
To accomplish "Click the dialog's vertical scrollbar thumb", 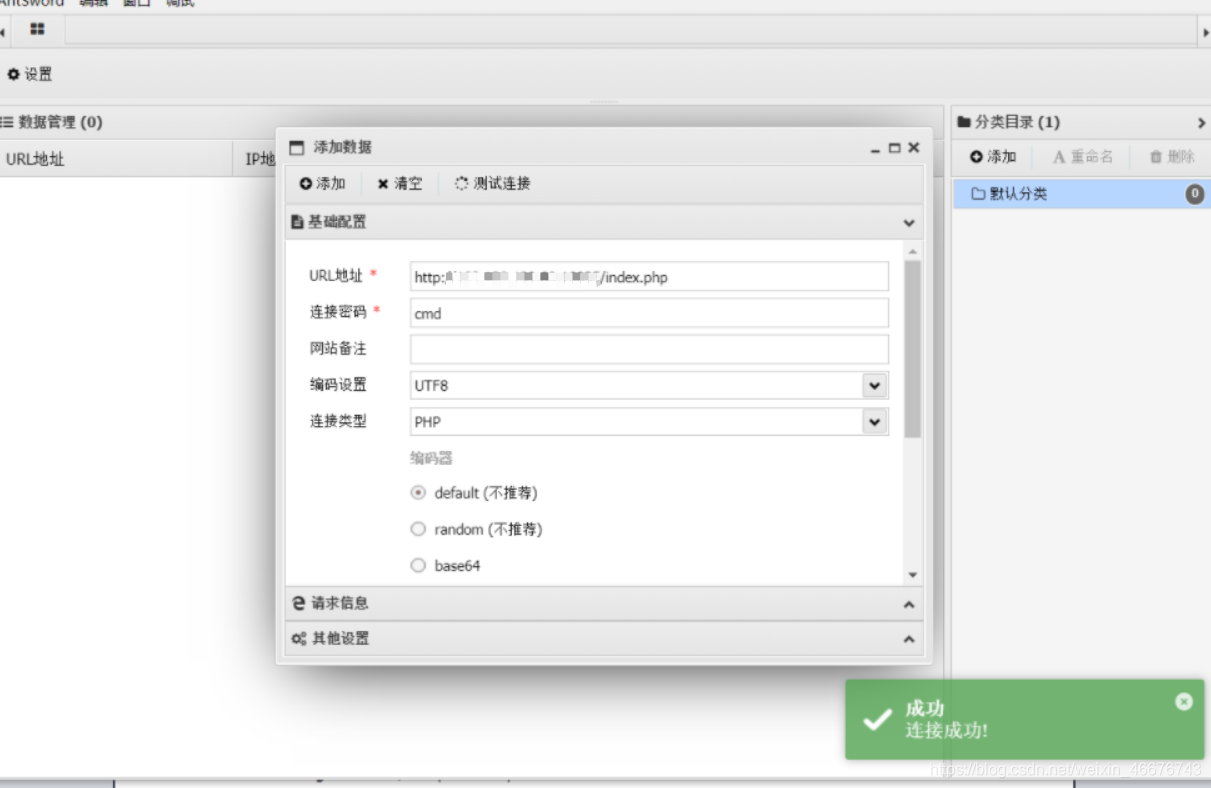I will tap(912, 350).
